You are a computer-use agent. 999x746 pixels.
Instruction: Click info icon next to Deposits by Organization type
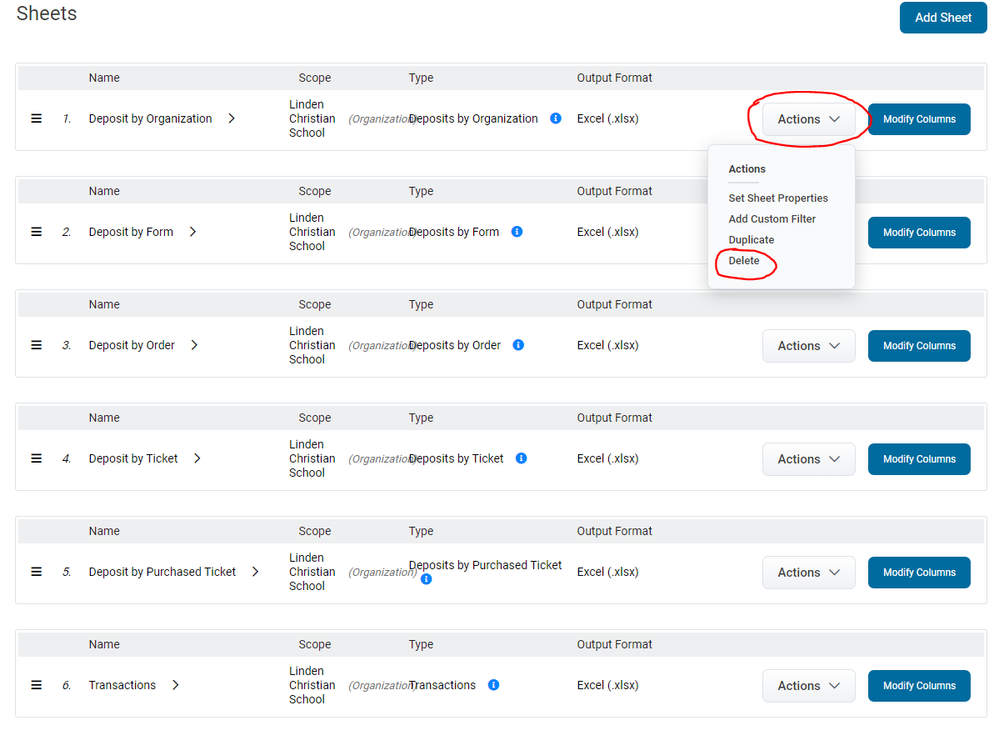pyautogui.click(x=556, y=119)
